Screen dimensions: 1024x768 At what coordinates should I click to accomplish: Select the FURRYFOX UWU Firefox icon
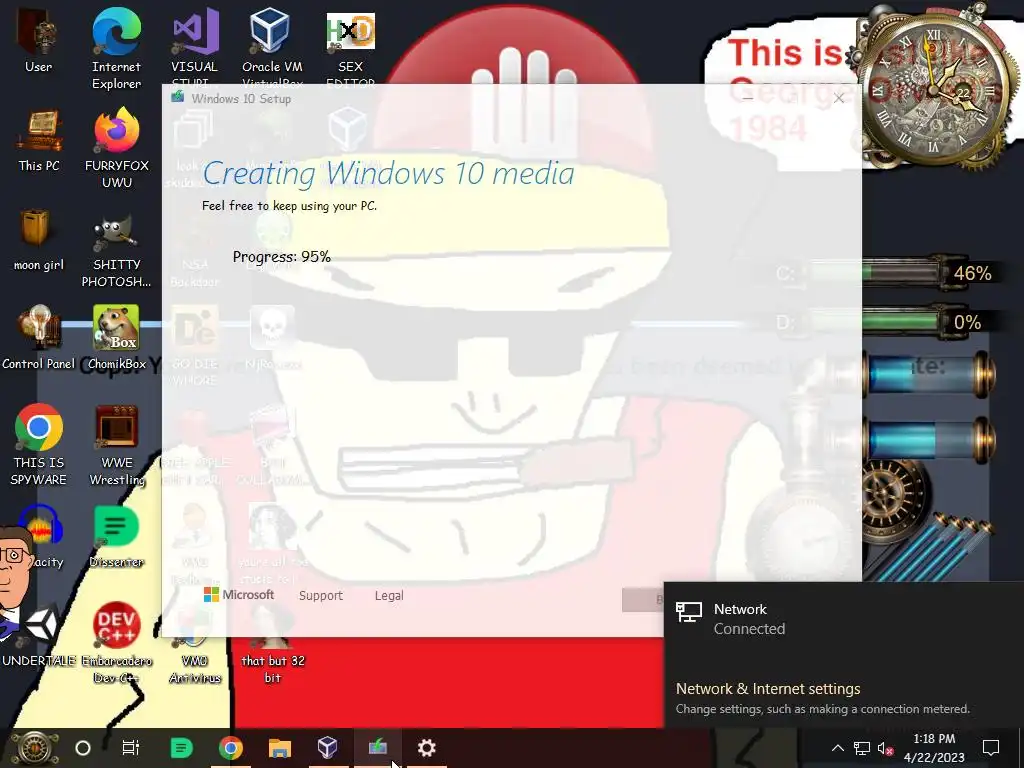[116, 147]
